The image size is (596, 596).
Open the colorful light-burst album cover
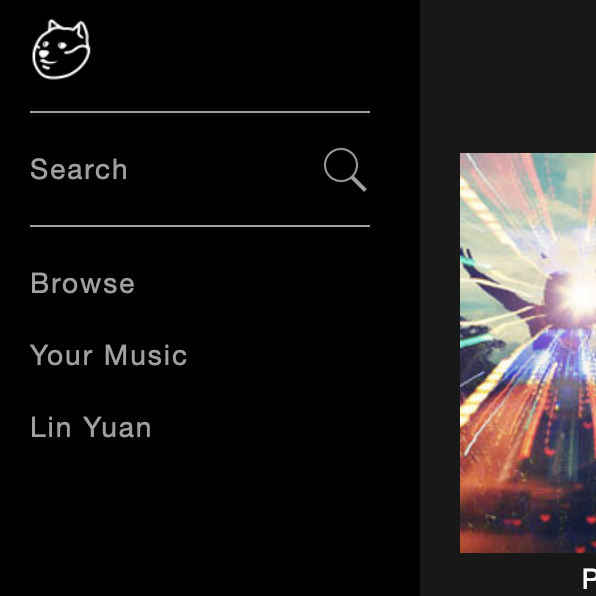click(x=528, y=353)
